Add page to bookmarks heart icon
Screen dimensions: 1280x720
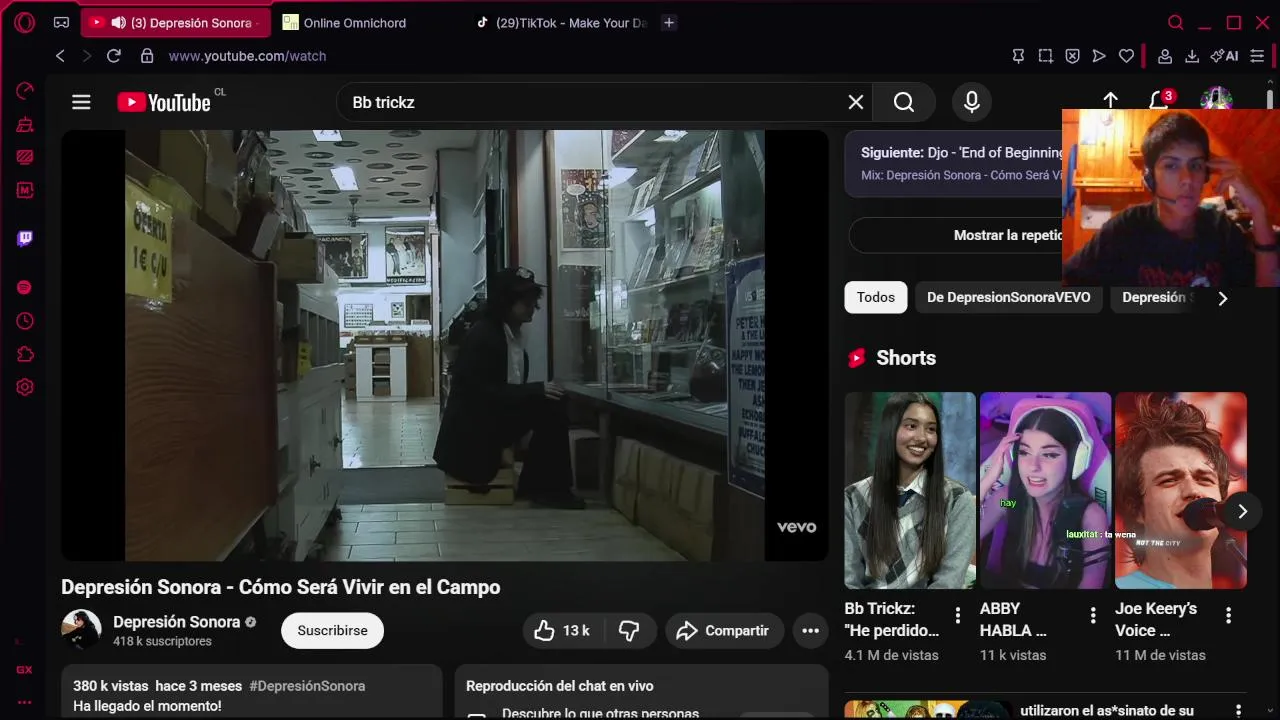click(1126, 56)
